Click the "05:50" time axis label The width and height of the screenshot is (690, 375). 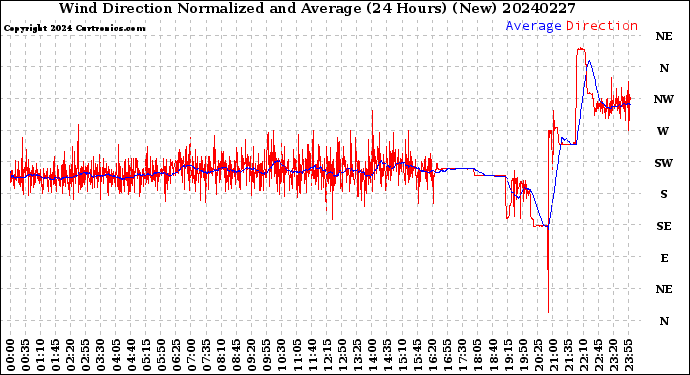click(162, 355)
